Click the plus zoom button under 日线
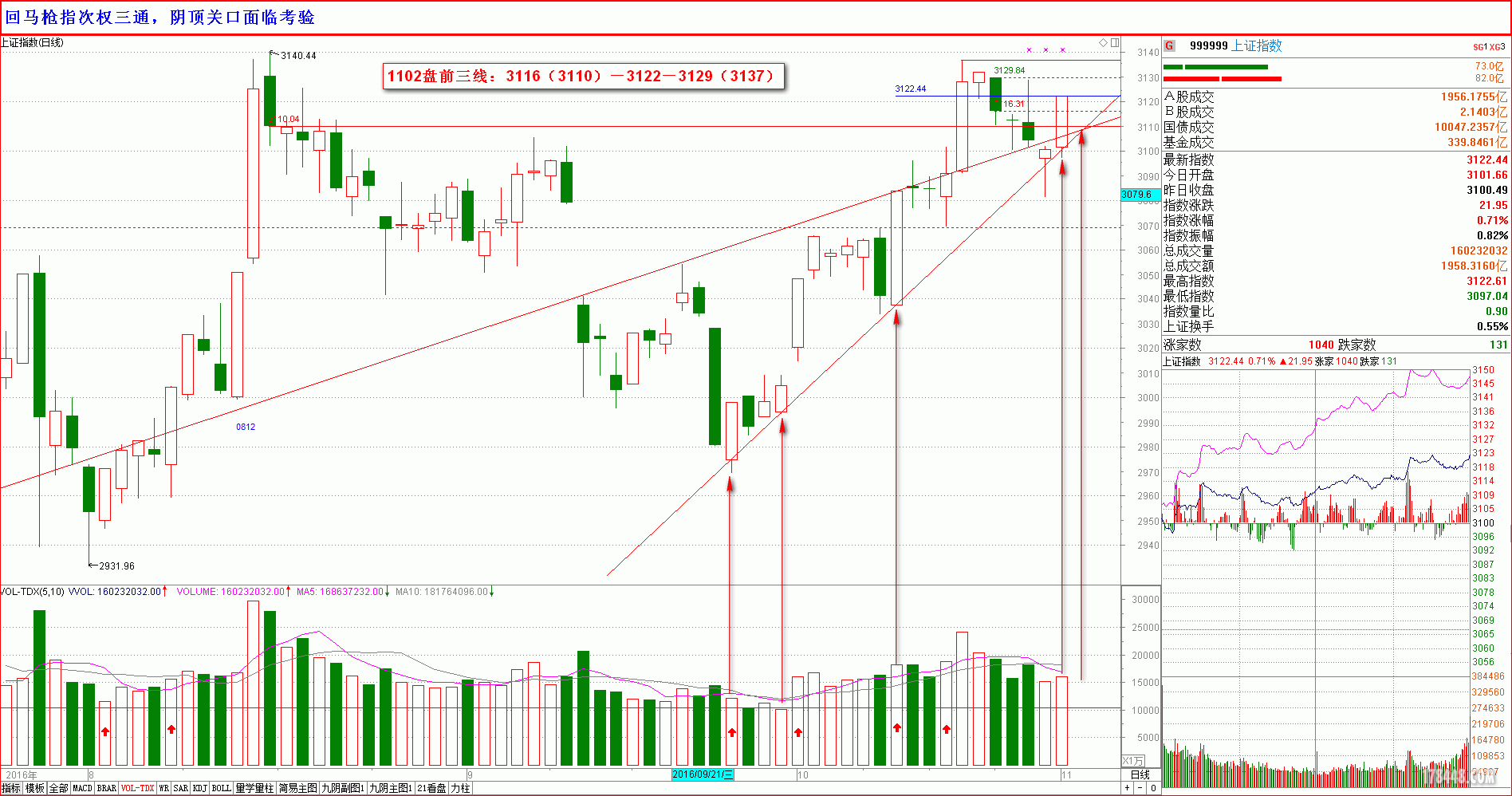The height and width of the screenshot is (796, 1512). point(1128,787)
